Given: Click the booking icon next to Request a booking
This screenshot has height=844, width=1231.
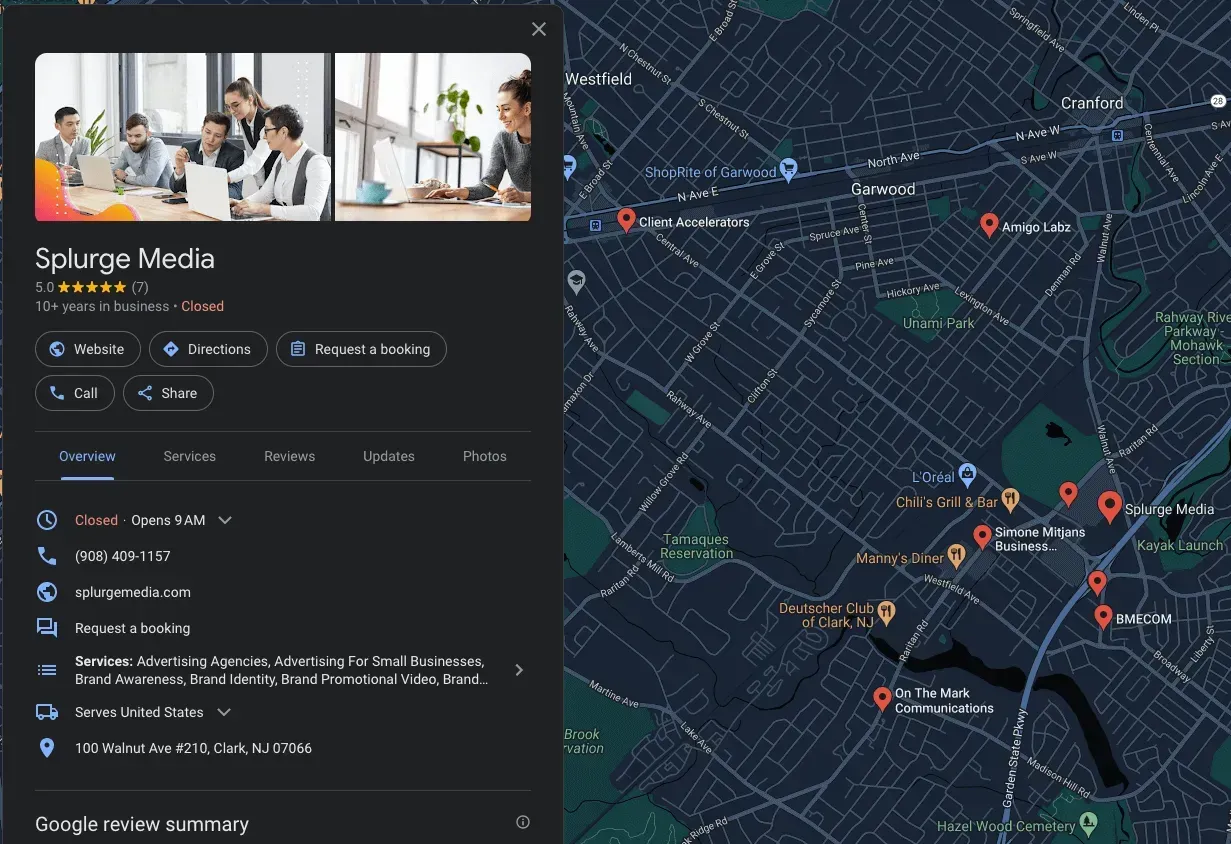Looking at the screenshot, I should (47, 627).
